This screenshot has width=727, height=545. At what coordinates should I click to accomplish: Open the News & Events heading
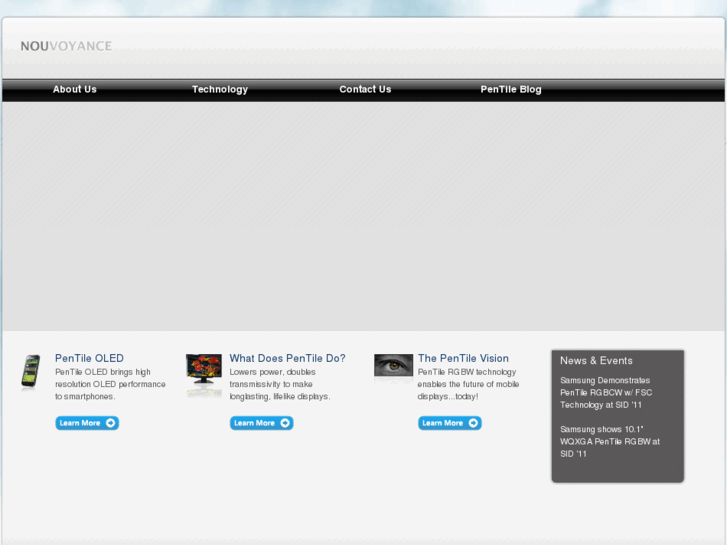pyautogui.click(x=596, y=360)
